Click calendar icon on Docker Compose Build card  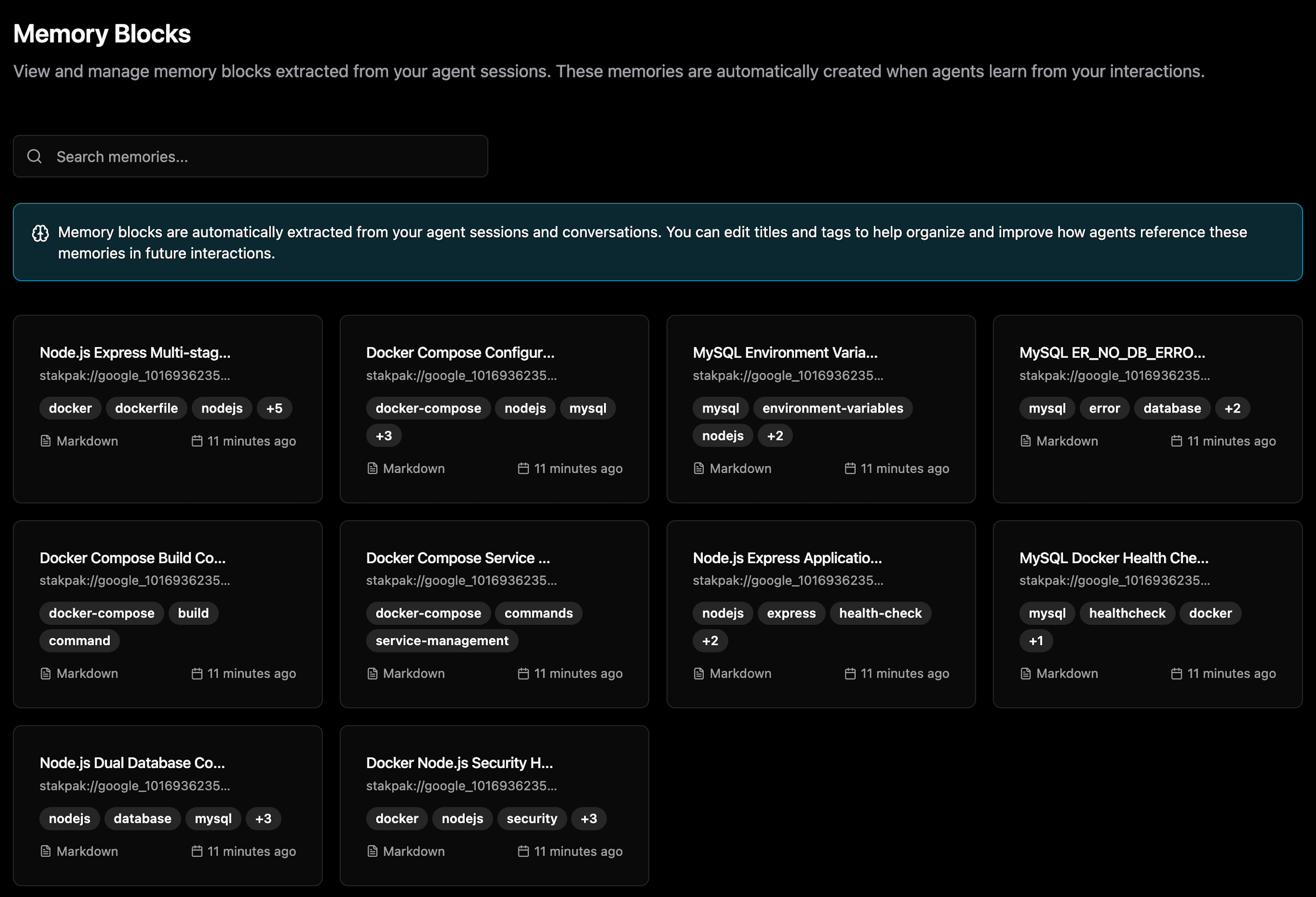[x=196, y=673]
